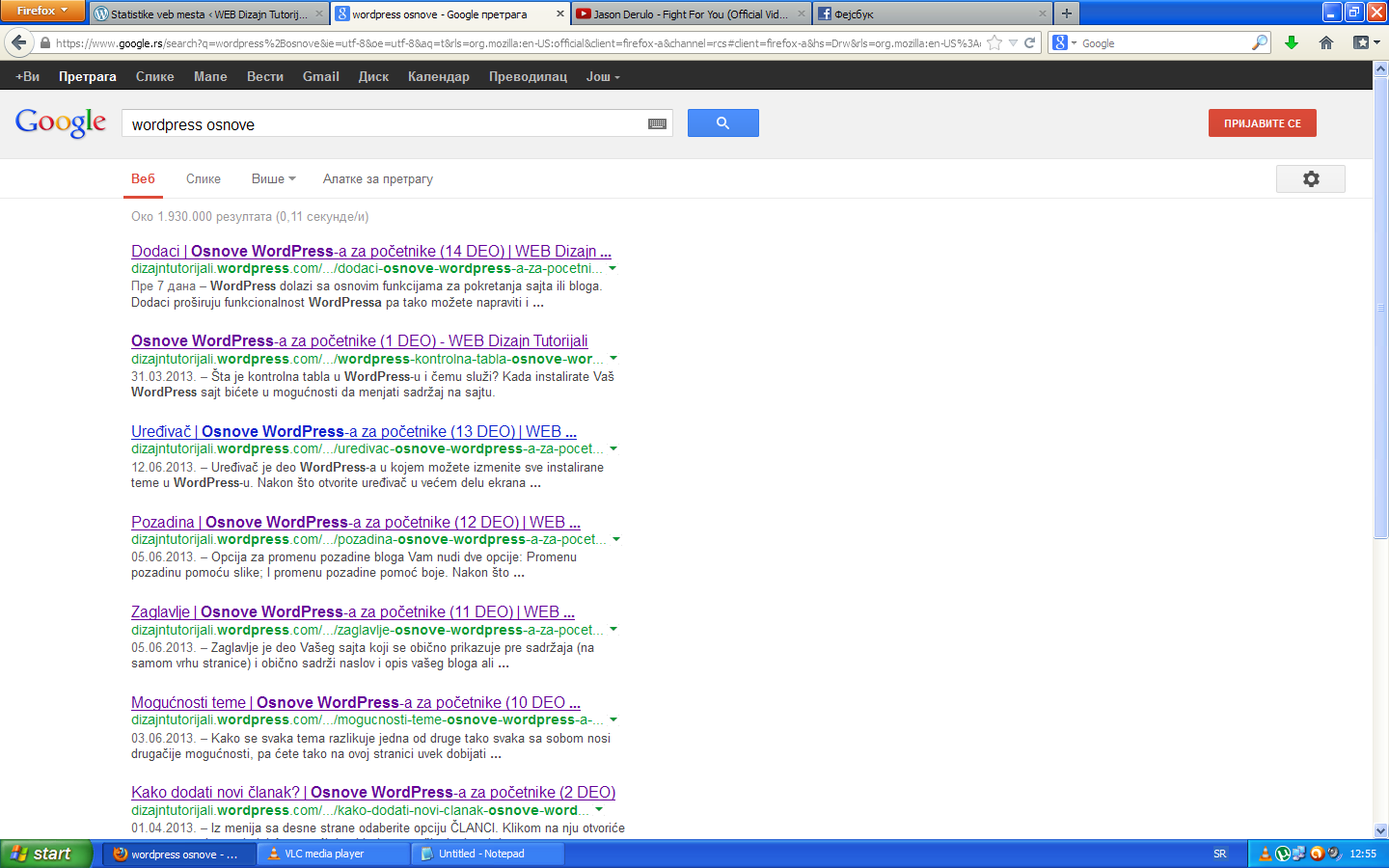Focus the Firefox address bar
The image size is (1389, 868).
tap(517, 43)
